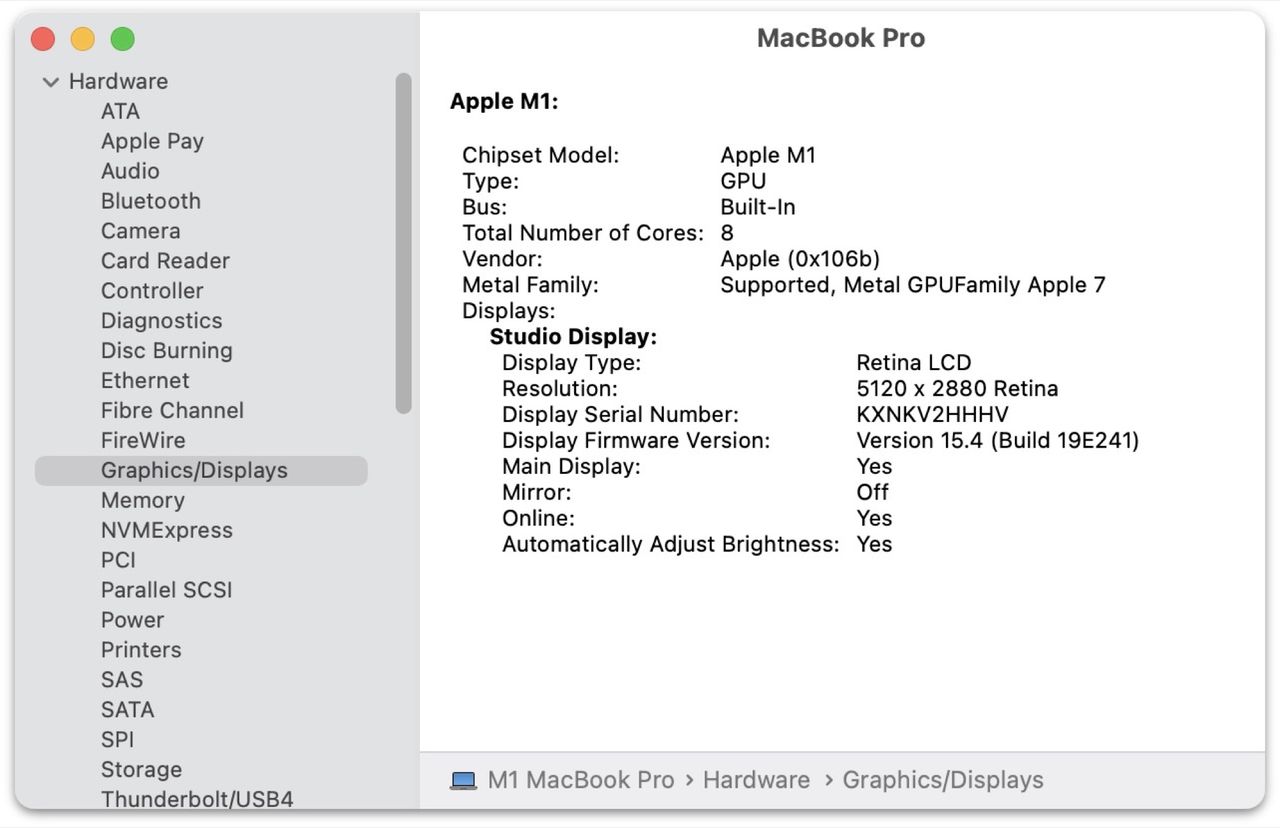Click the yellow minimize window button

[x=83, y=39]
